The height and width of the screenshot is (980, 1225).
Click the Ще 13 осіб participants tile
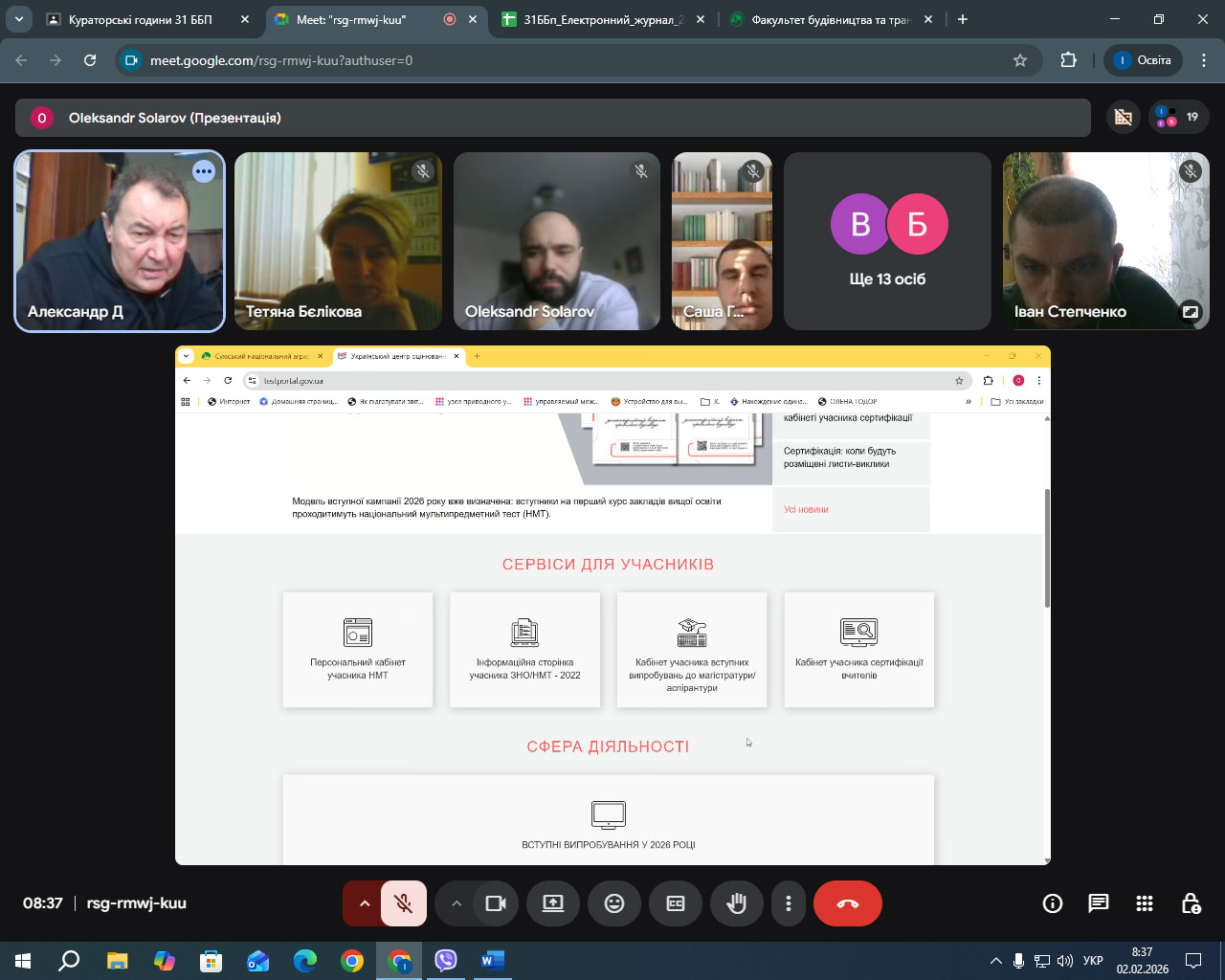click(887, 241)
